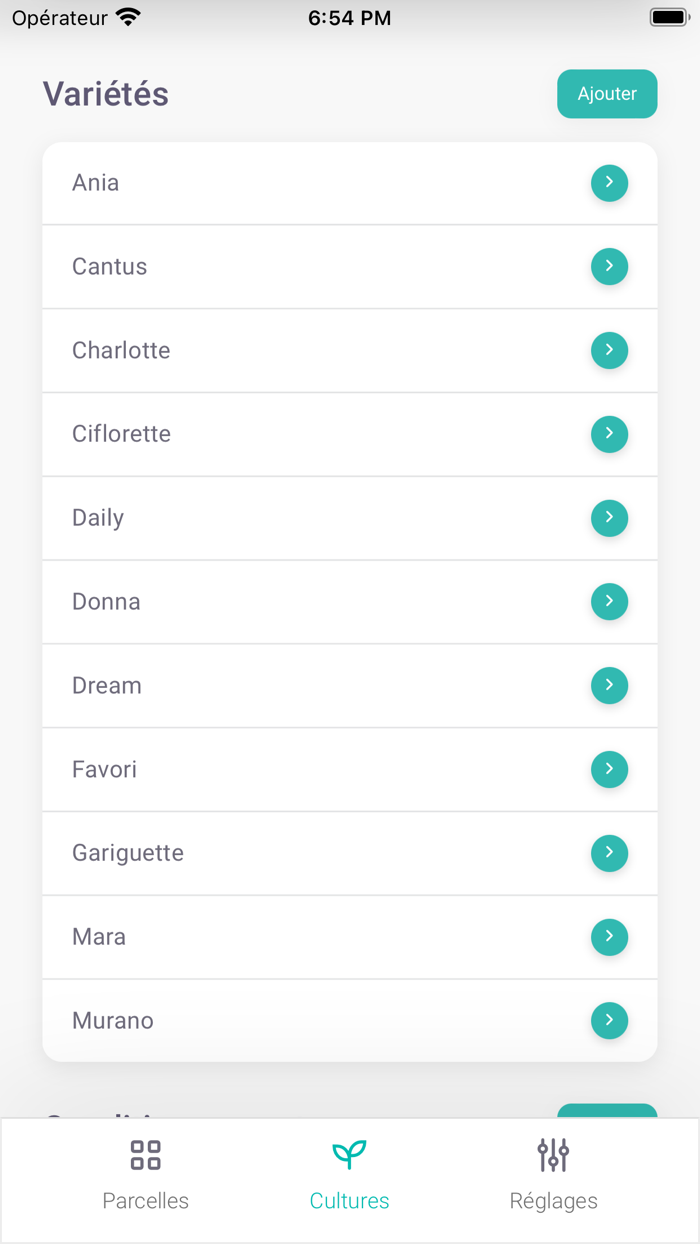Tap the Wi-Fi status icon
700x1244 pixels.
(129, 17)
